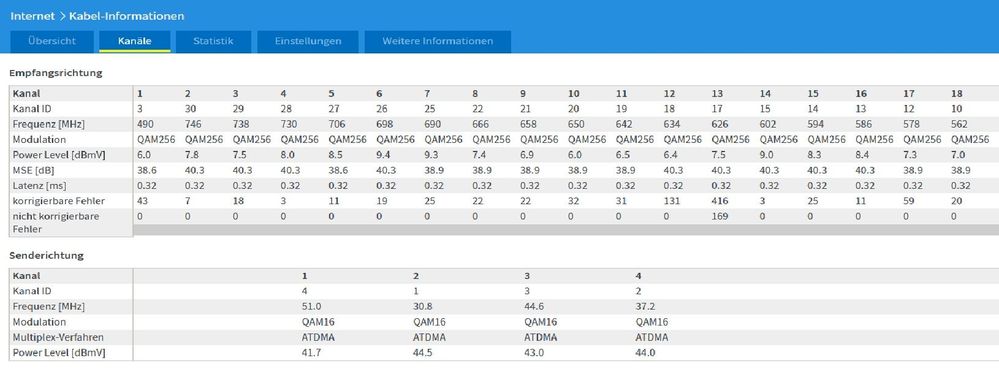This screenshot has width=999, height=371.
Task: Click the Power Level value 9.3
Action: [431, 155]
